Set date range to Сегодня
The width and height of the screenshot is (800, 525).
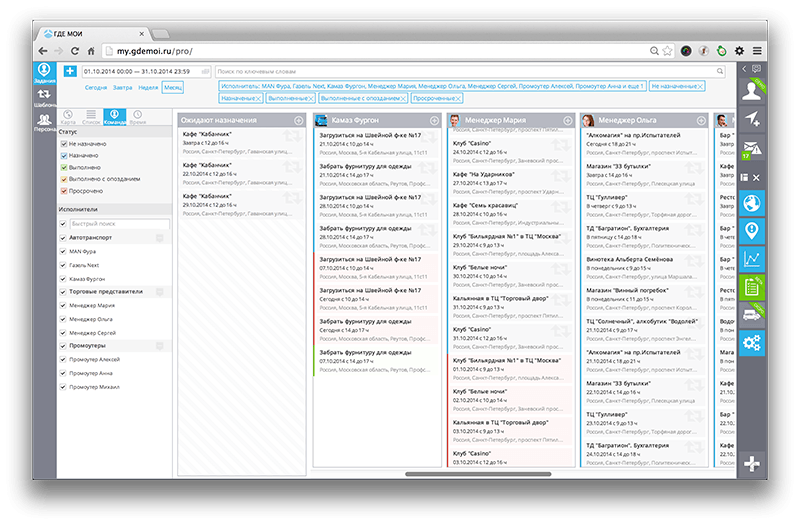96,87
